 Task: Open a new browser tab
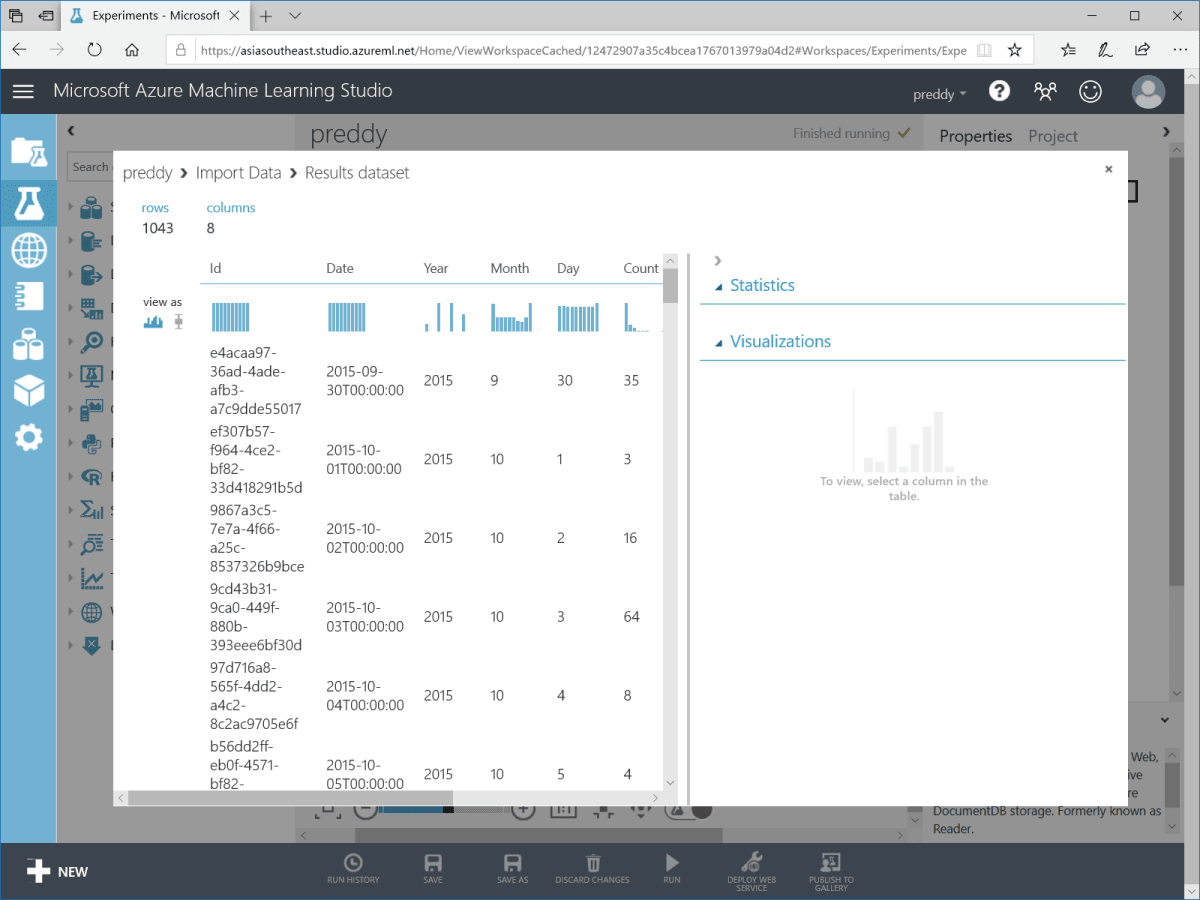[x=265, y=16]
